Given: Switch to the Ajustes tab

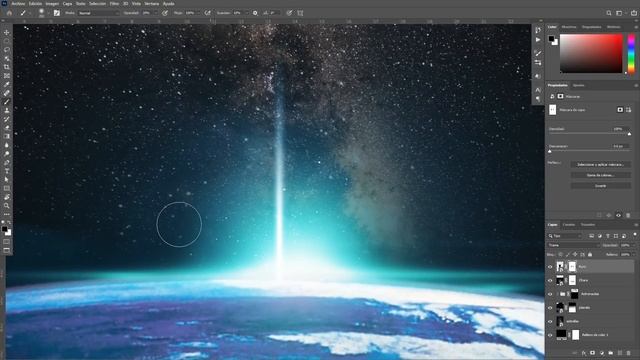Looking at the screenshot, I should pyautogui.click(x=578, y=85).
